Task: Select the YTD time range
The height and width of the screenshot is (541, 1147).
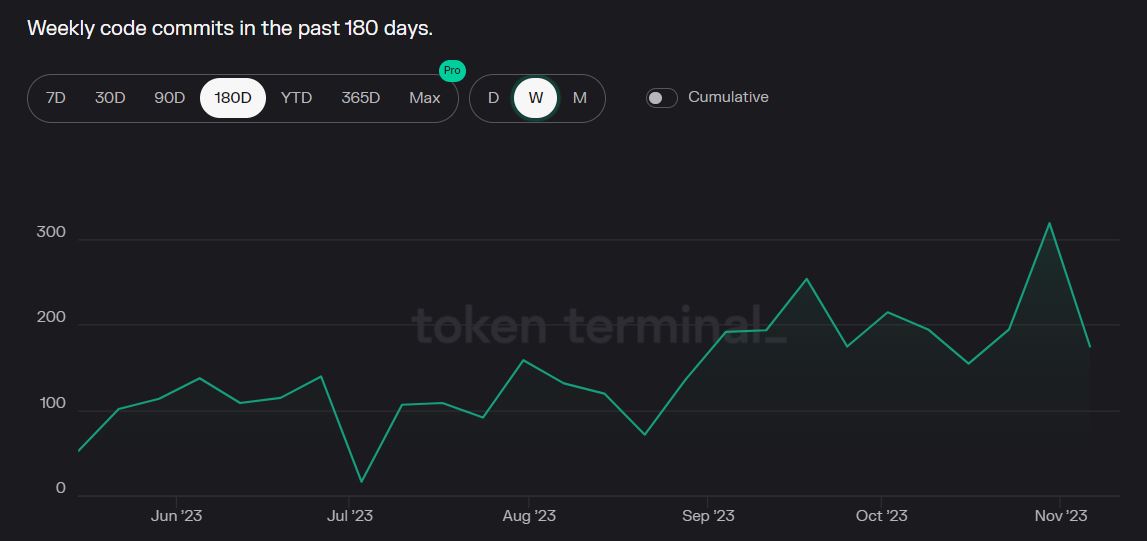Action: coord(296,98)
